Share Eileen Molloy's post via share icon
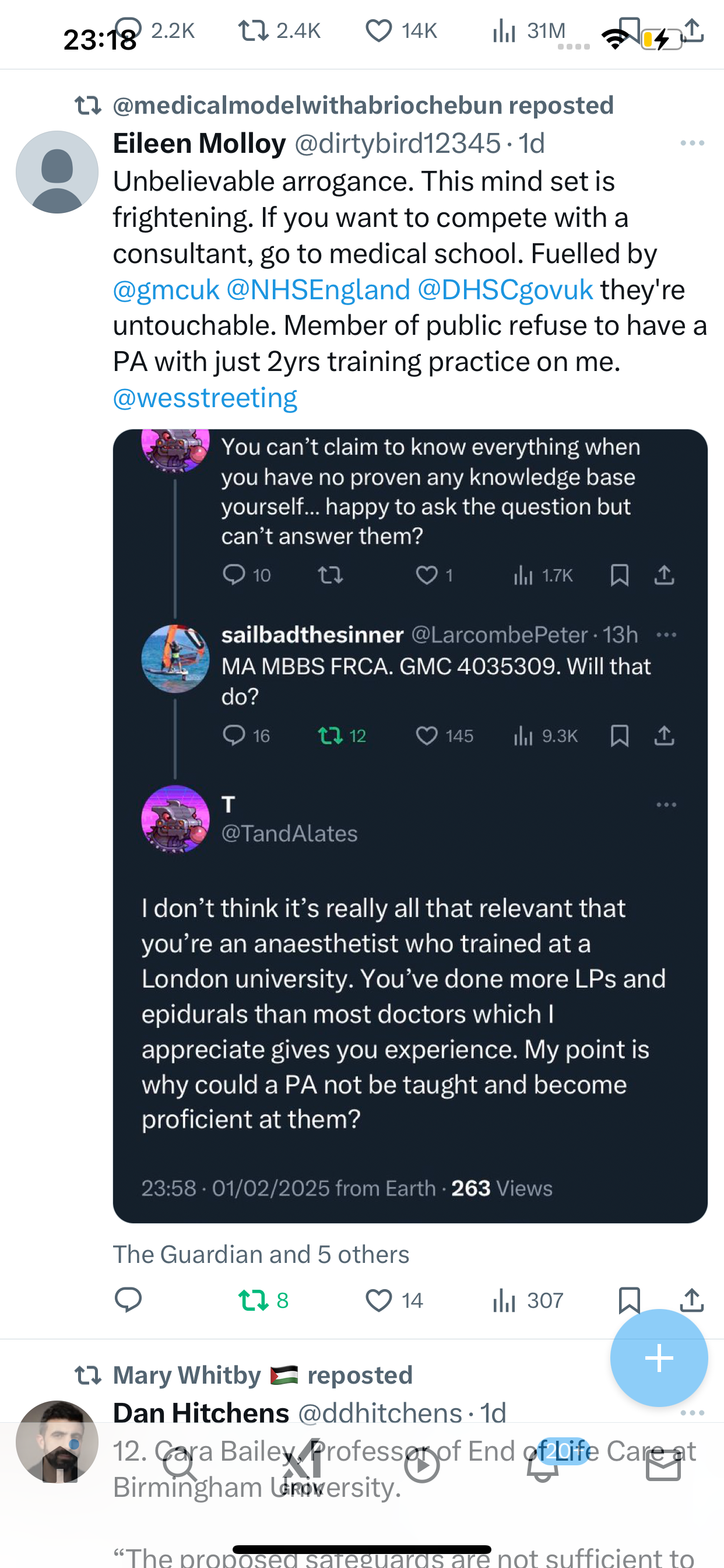 click(692, 1300)
